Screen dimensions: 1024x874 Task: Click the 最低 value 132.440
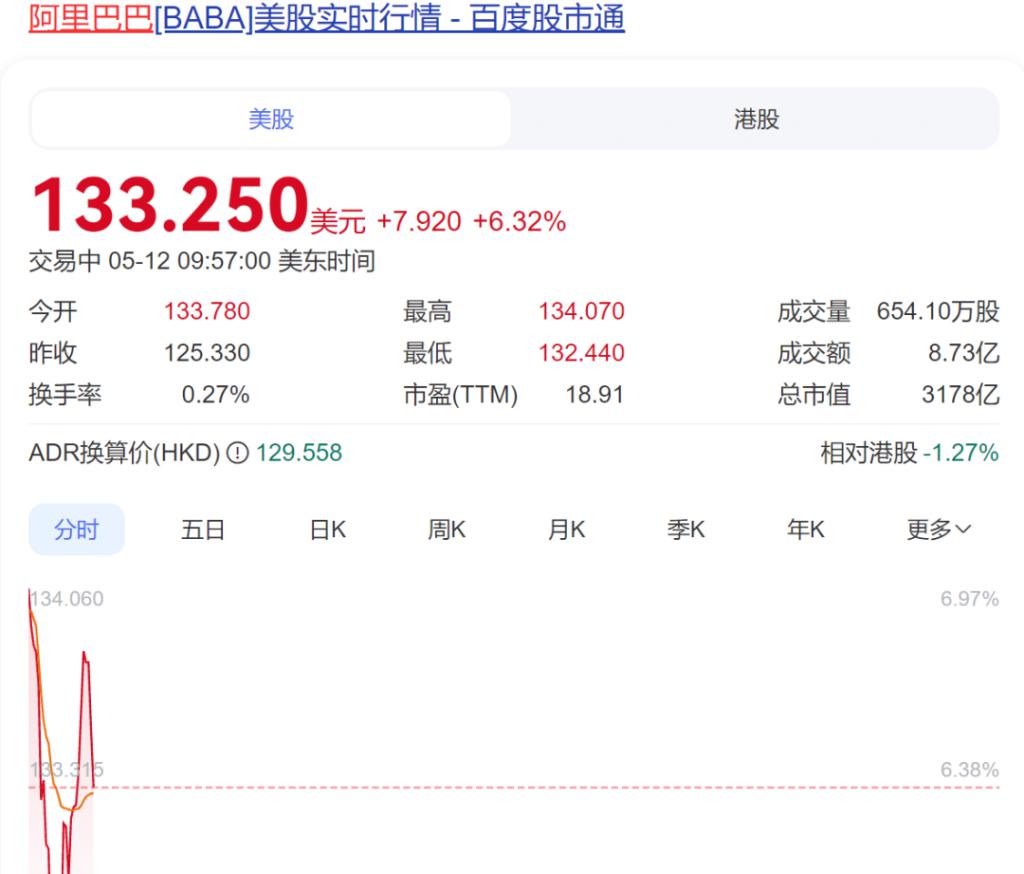click(x=581, y=353)
